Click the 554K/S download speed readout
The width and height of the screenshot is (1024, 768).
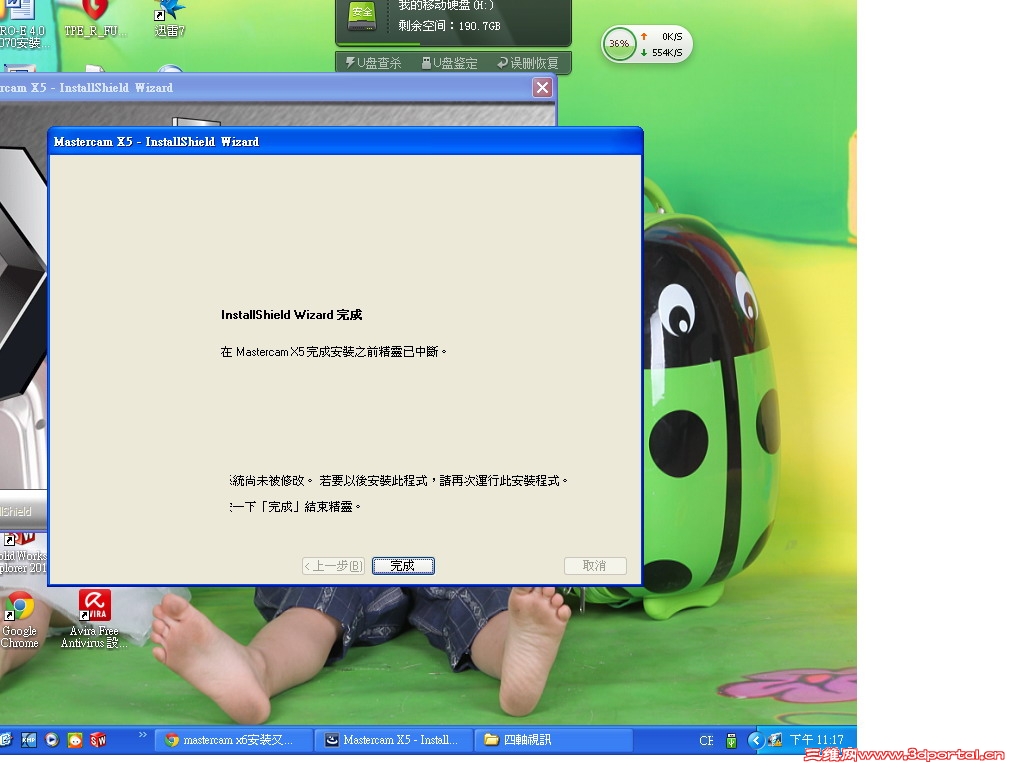point(662,53)
